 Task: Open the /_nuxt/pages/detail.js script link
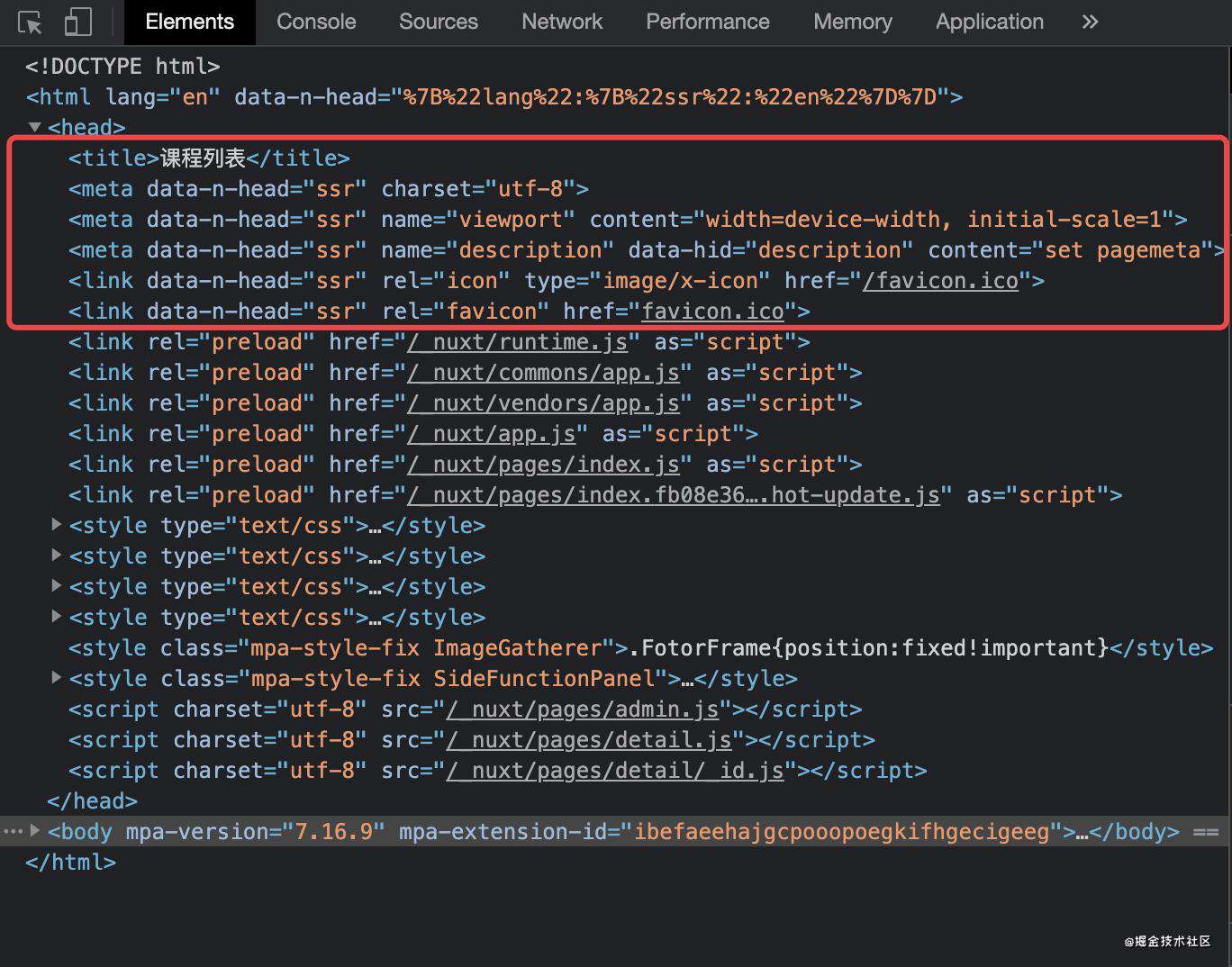click(589, 740)
